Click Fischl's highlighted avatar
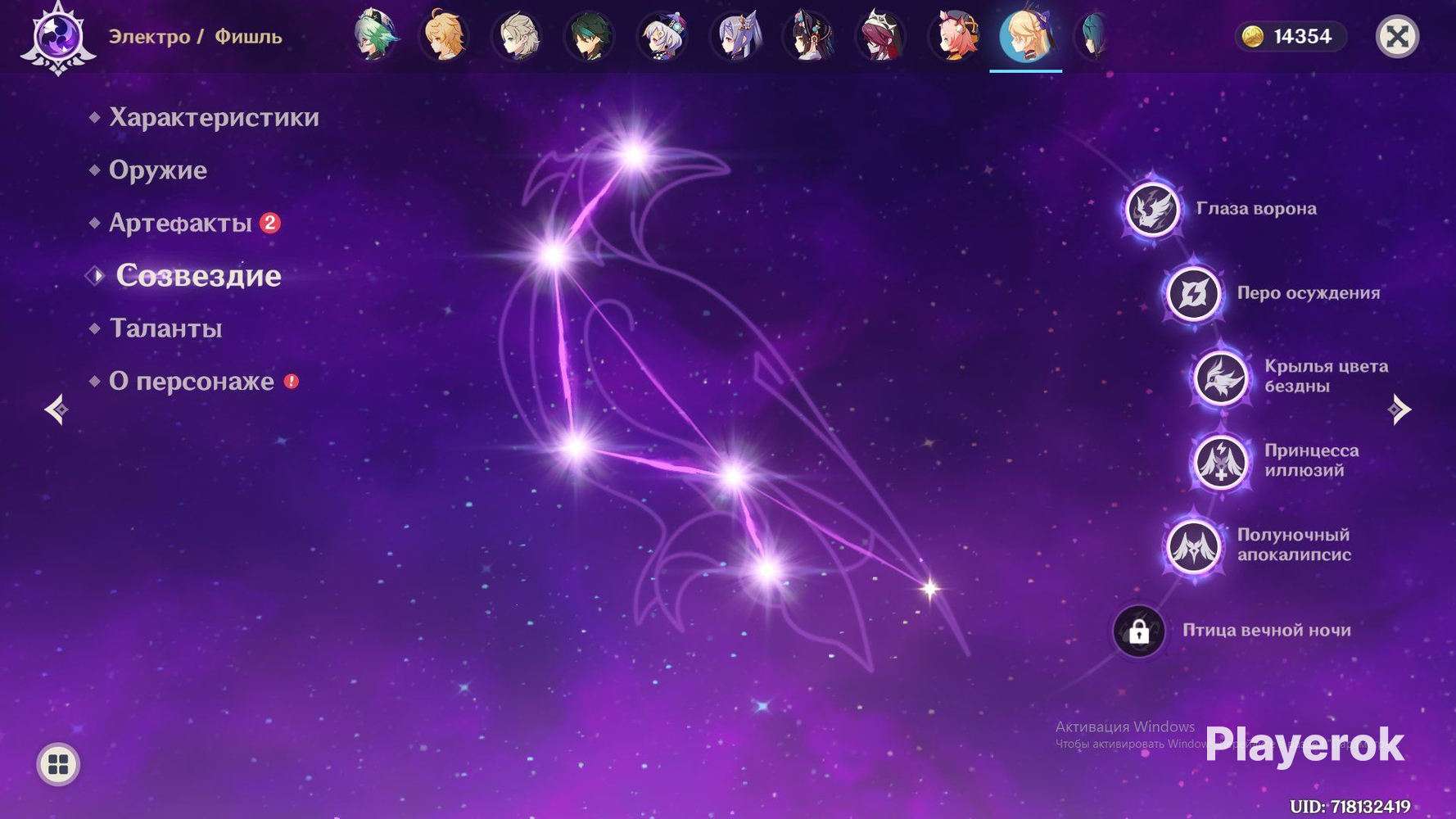This screenshot has width=1456, height=819. (x=1025, y=36)
